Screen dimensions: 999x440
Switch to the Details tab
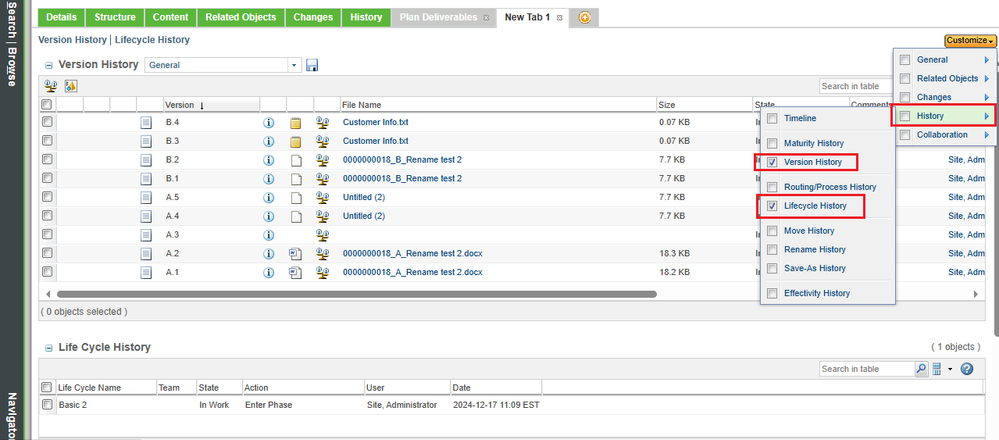coord(61,18)
